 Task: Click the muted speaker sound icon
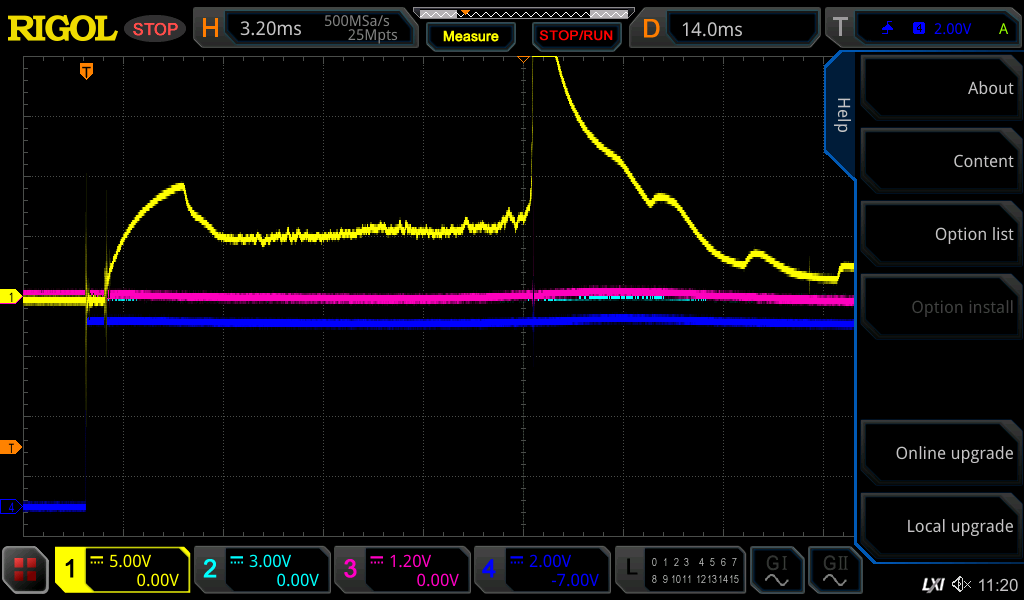pyautogui.click(x=961, y=583)
